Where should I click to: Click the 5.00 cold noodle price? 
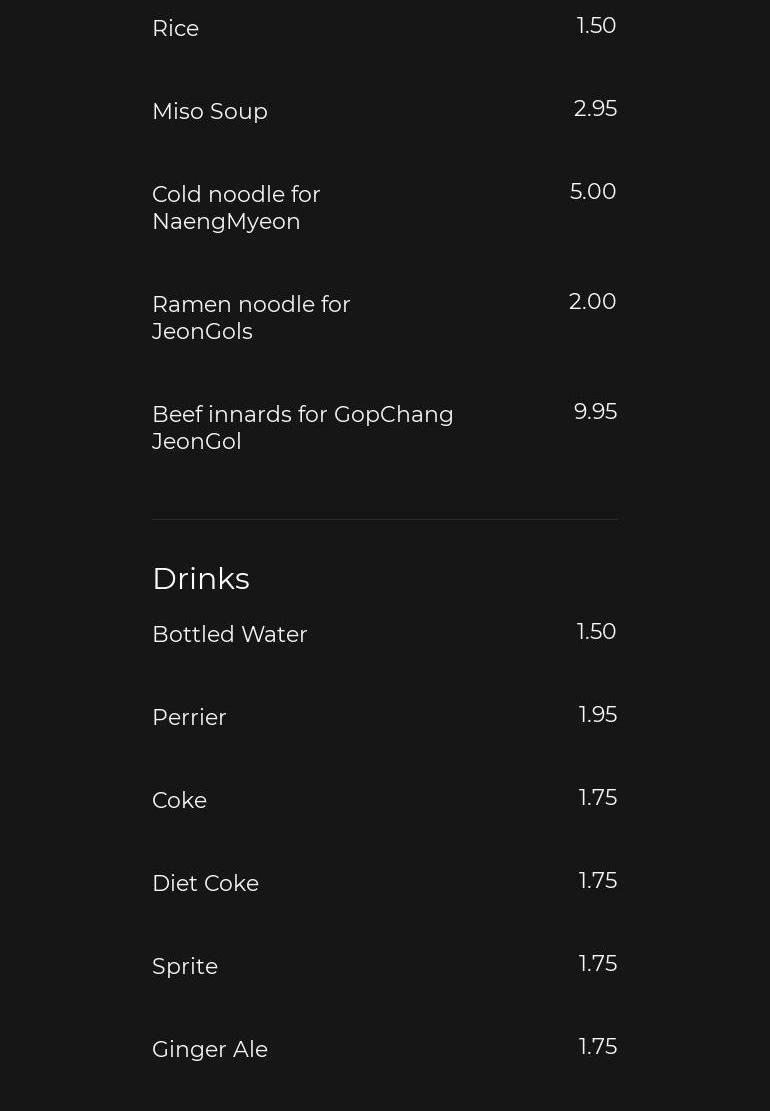(593, 191)
